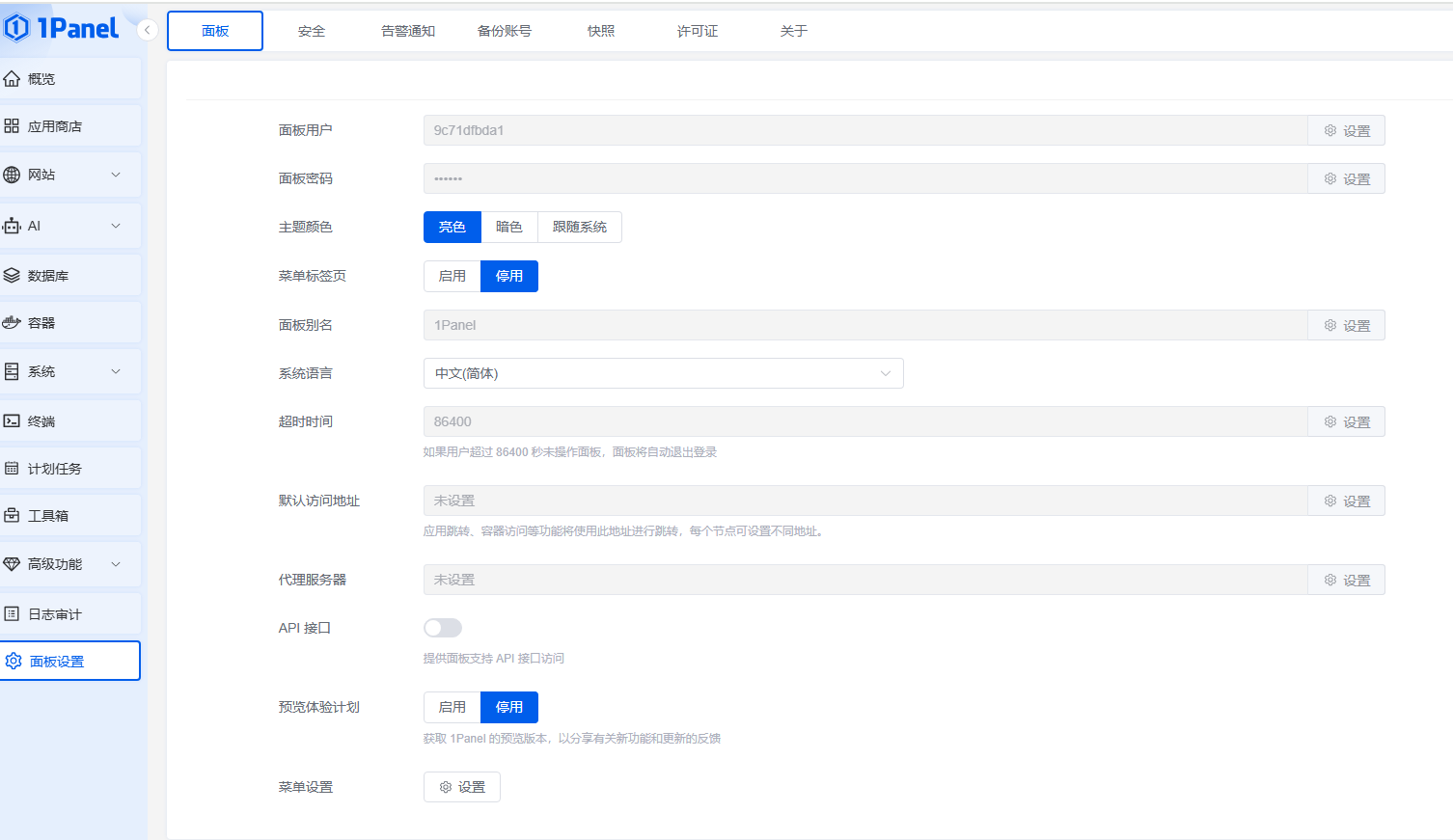The height and width of the screenshot is (840, 1453).
Task: Open the 终端 terminal icon
Action: (x=12, y=421)
